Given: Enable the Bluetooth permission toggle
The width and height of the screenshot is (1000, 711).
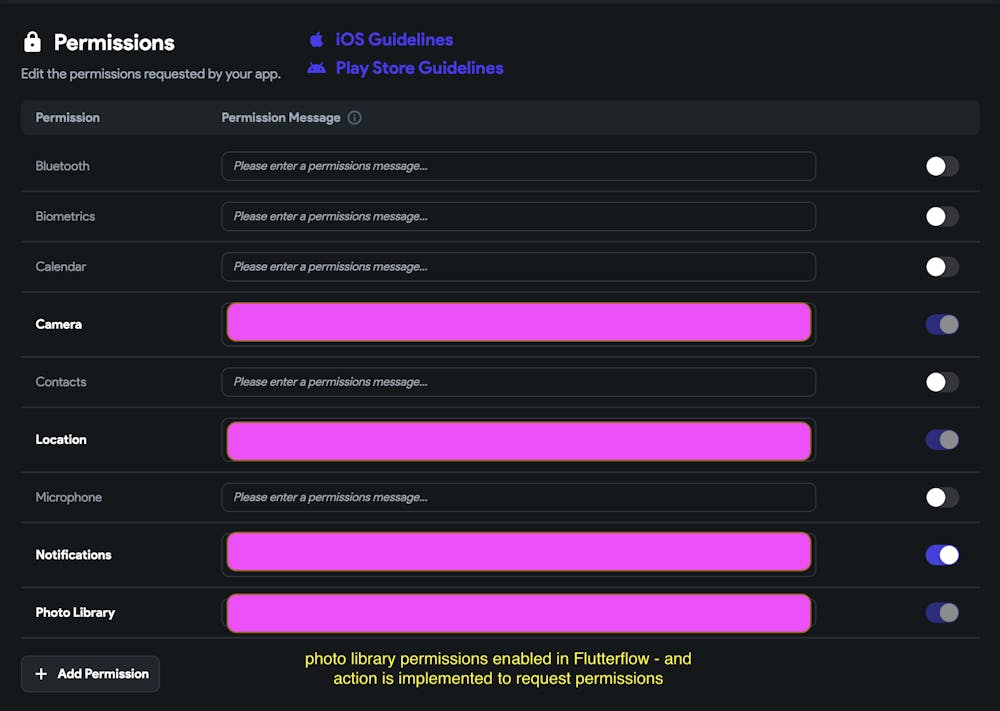Looking at the screenshot, I should point(941,166).
